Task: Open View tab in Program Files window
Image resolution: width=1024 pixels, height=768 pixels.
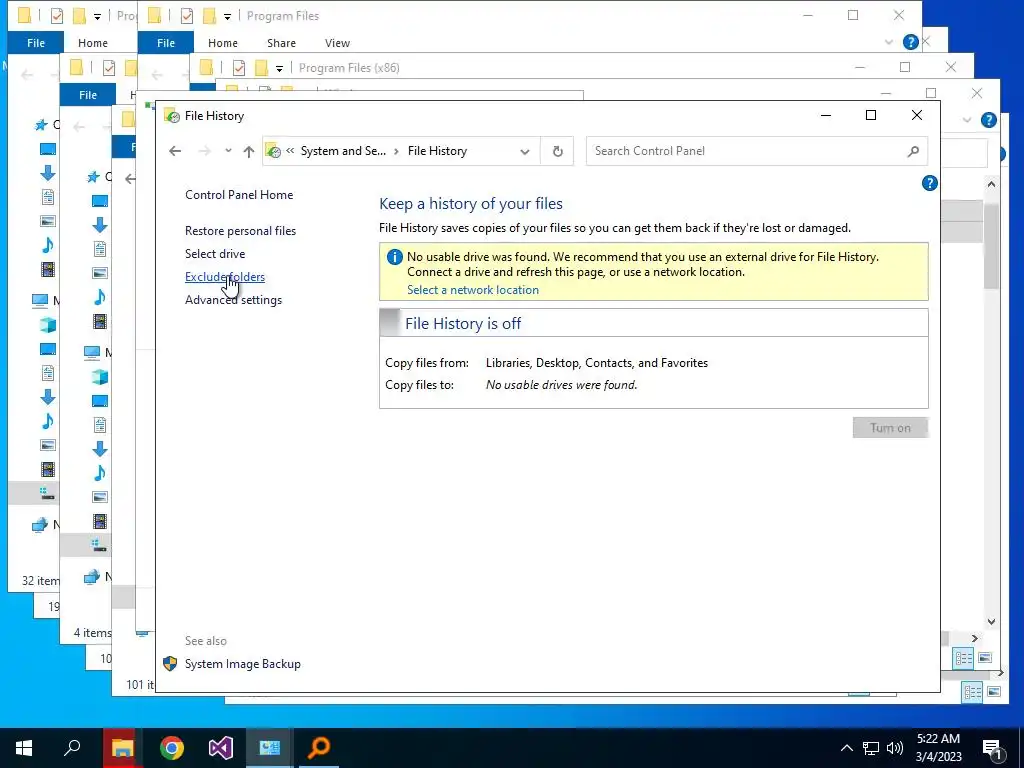Action: (x=338, y=42)
